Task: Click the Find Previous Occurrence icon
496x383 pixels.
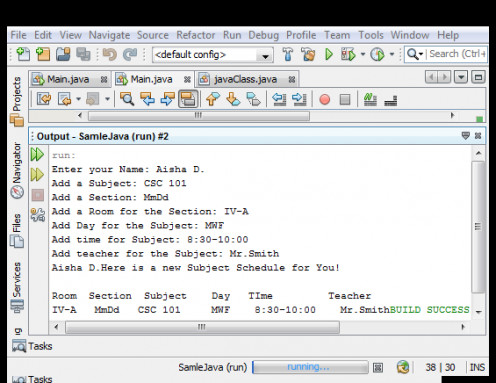Action: coord(147,99)
